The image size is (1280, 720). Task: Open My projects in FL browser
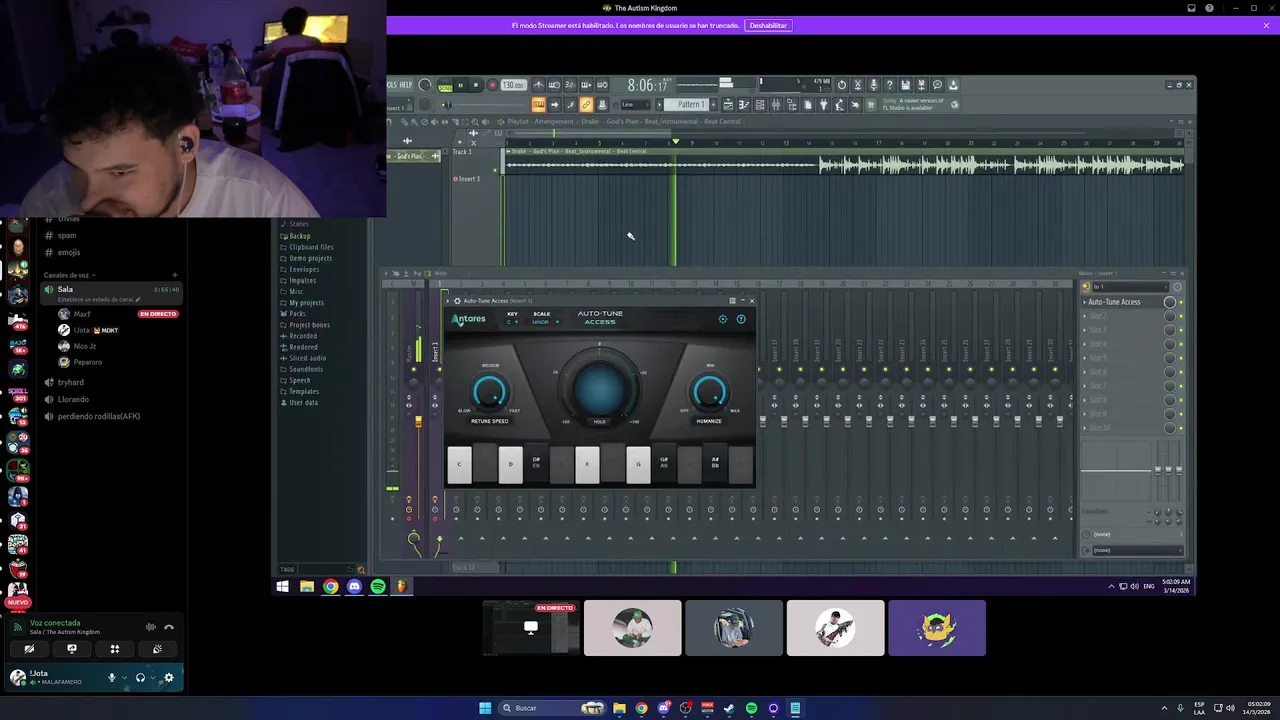(302, 302)
